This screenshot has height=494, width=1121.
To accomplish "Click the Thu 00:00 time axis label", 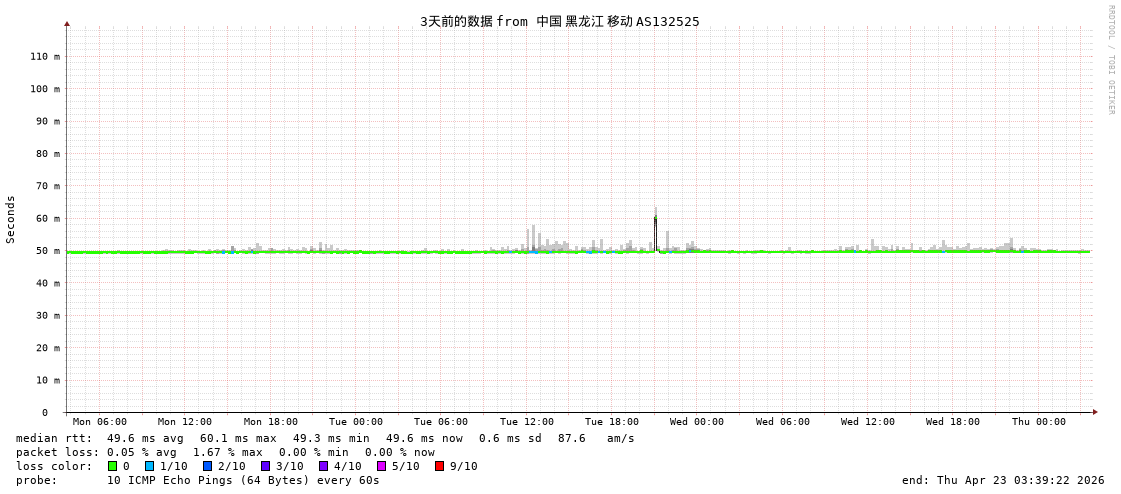I will point(1038,422).
